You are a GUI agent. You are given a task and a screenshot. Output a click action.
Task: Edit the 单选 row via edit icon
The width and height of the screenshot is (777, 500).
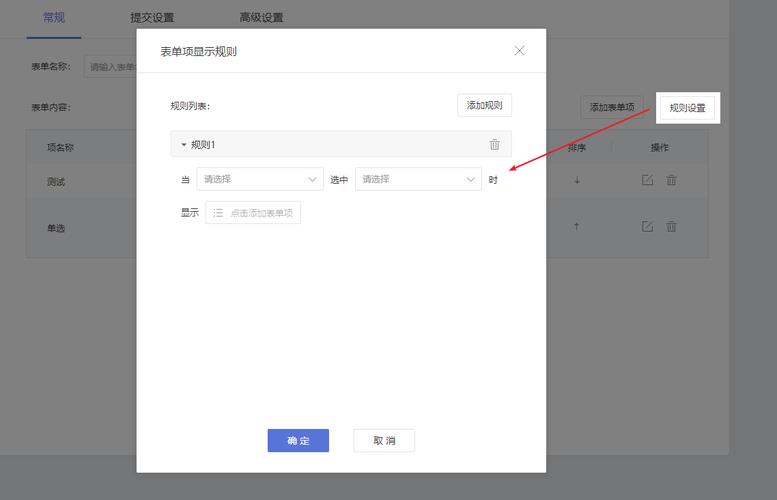[647, 226]
